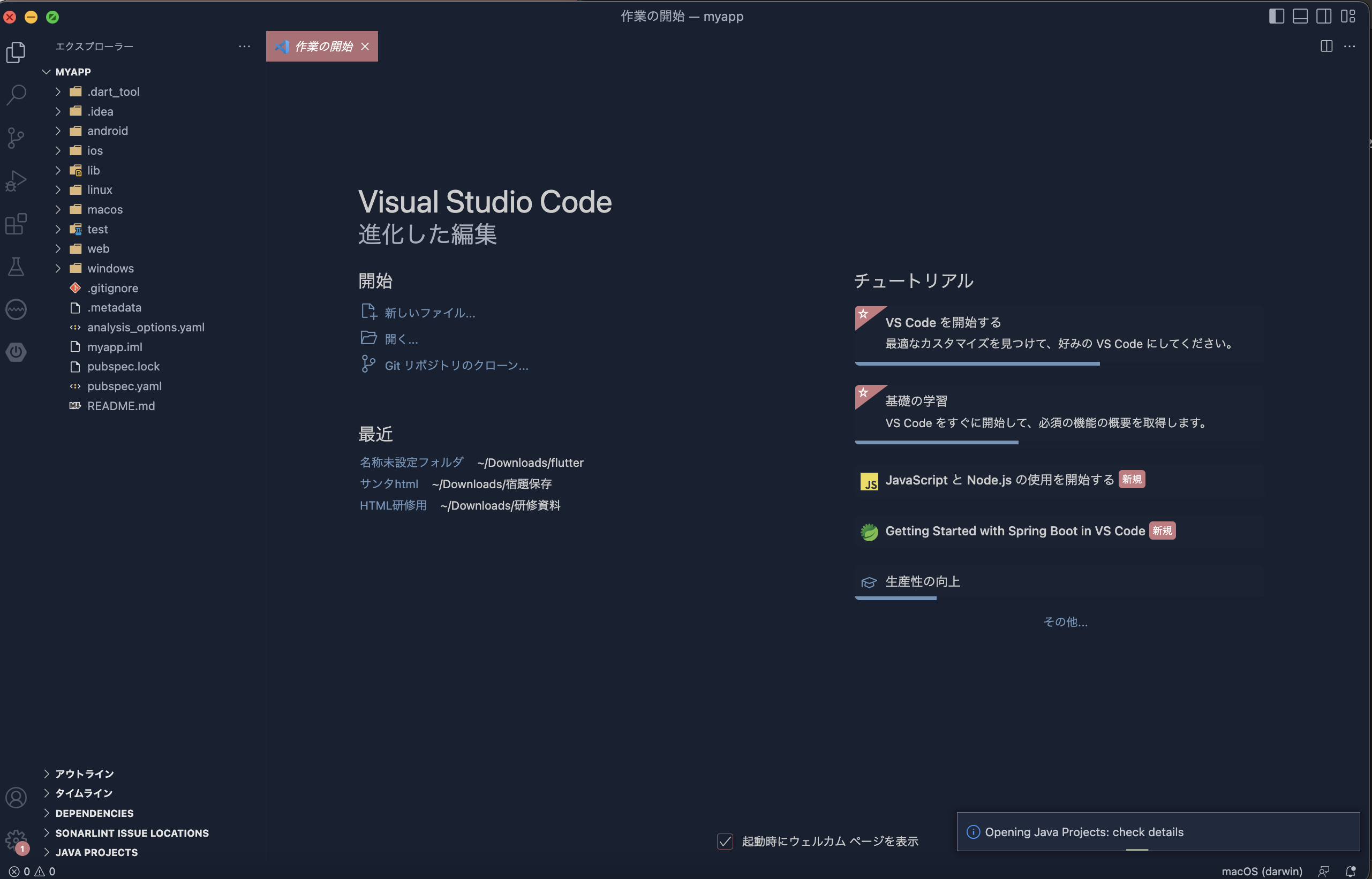Open the Search view in activity bar
The height and width of the screenshot is (879, 1372).
pyautogui.click(x=16, y=94)
